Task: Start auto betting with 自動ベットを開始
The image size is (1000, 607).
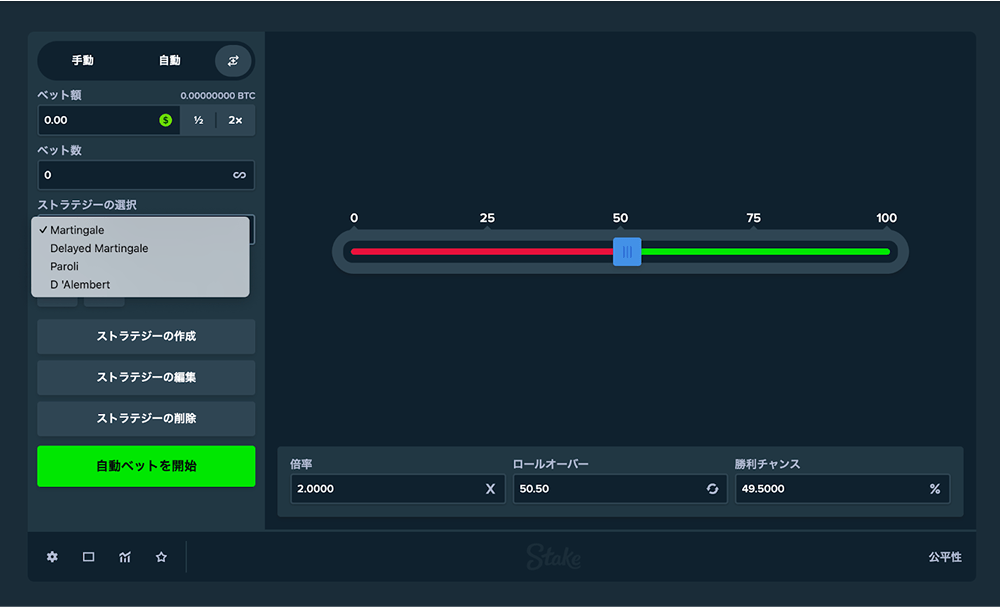Action: tap(146, 466)
